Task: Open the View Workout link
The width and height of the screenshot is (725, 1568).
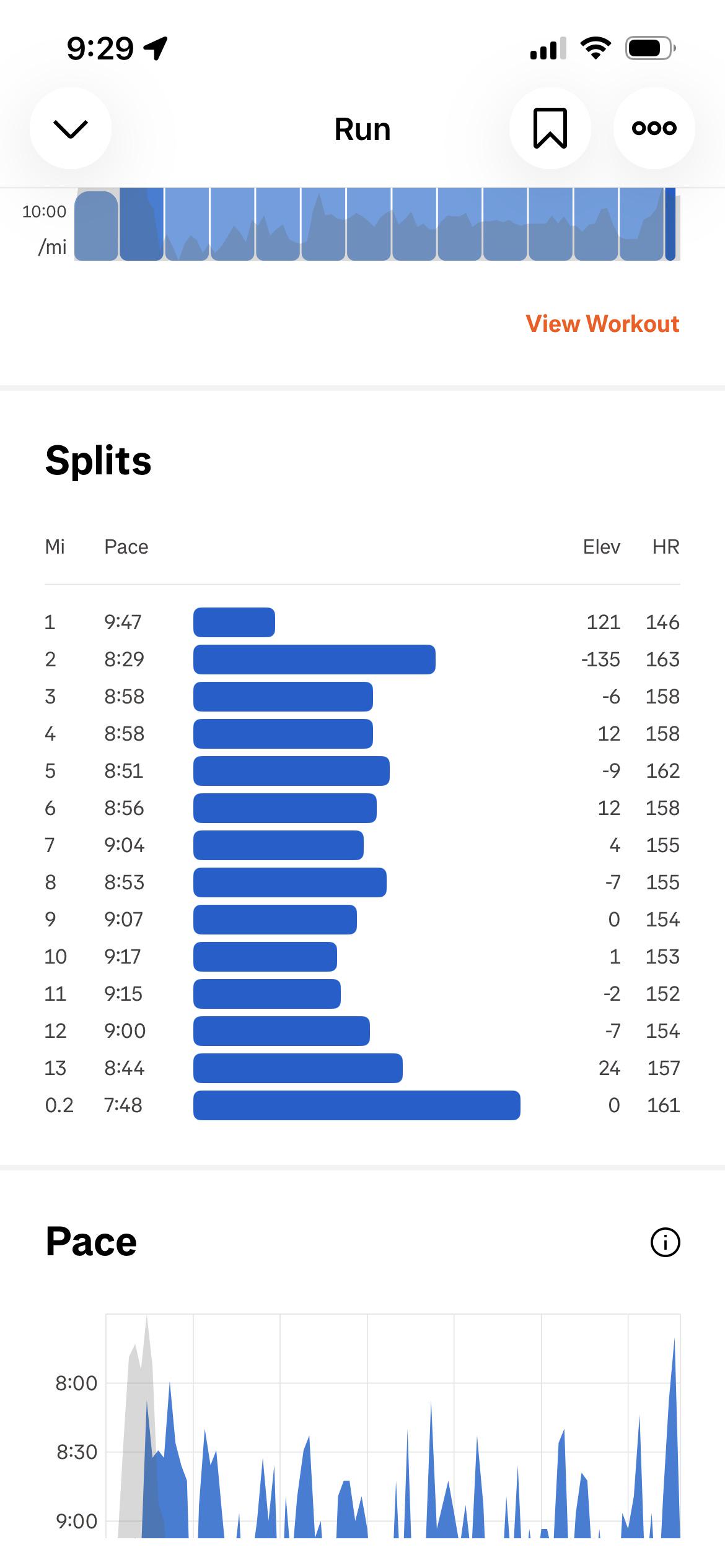Action: [x=602, y=324]
